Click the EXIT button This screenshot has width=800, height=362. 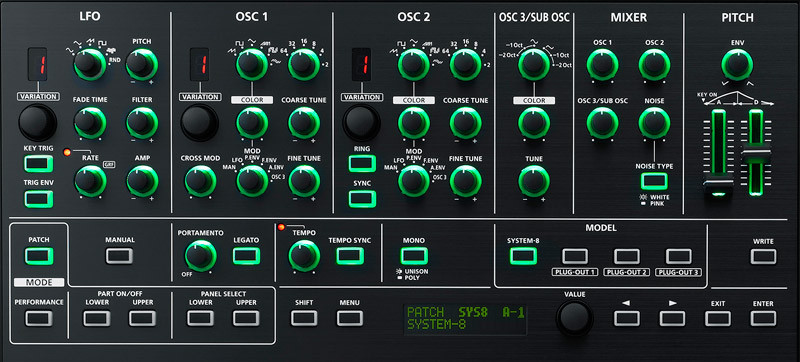pos(718,318)
